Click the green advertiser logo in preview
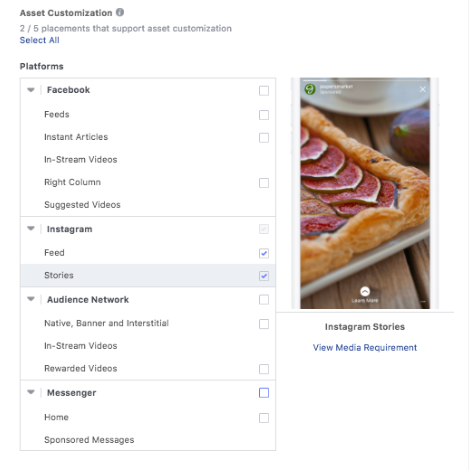This screenshot has height=471, width=469. (x=310, y=89)
